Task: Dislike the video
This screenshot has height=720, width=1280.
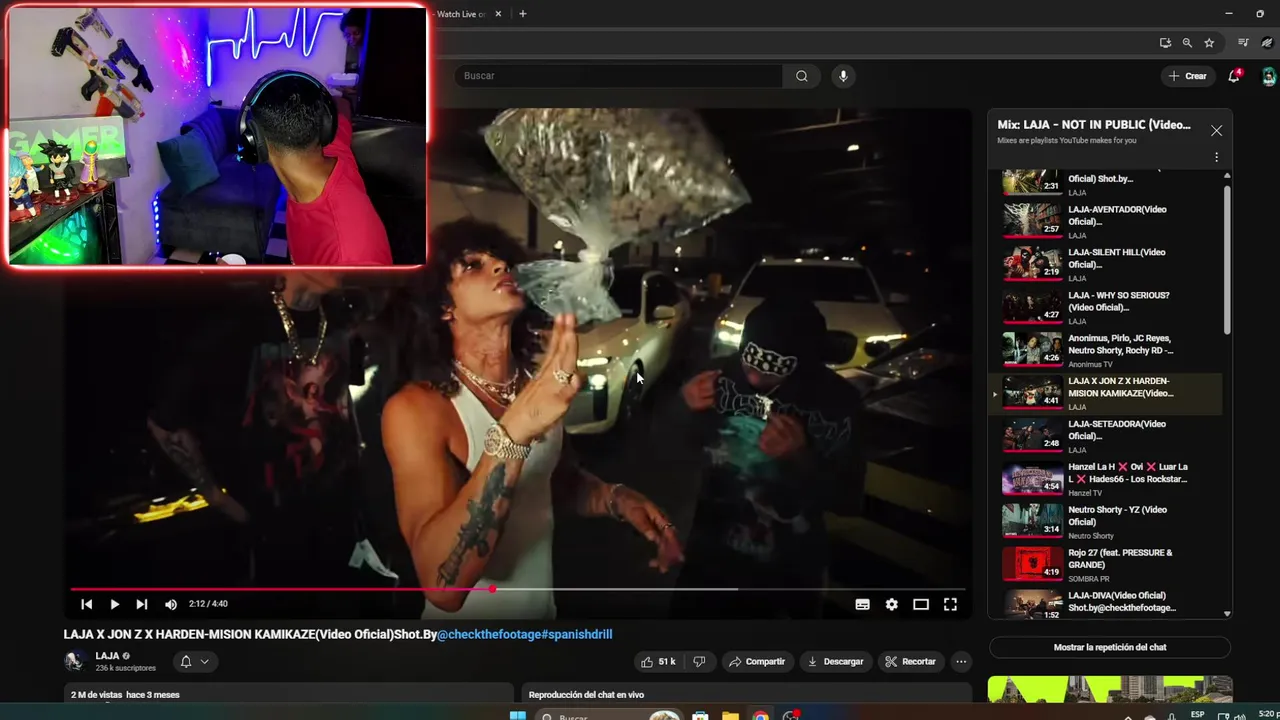Action: click(699, 661)
